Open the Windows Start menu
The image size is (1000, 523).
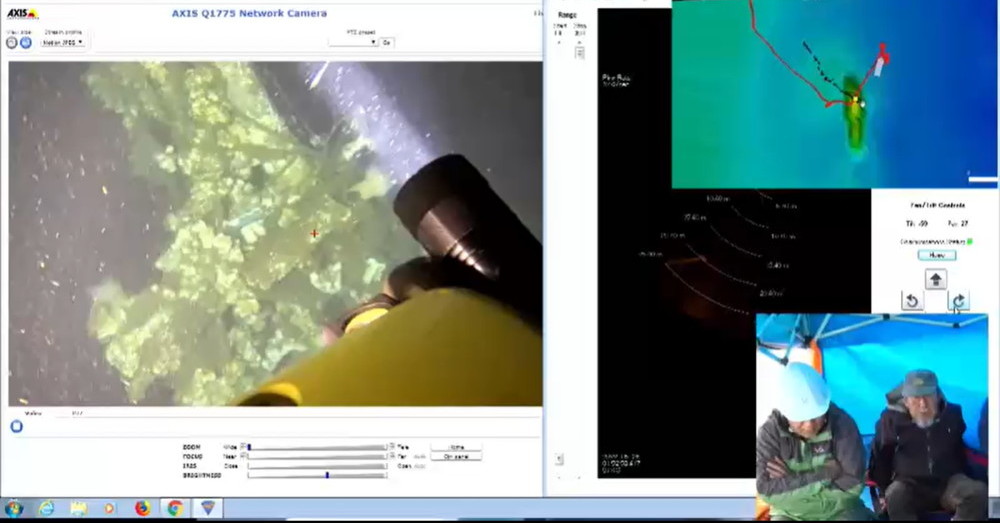pyautogui.click(x=14, y=508)
